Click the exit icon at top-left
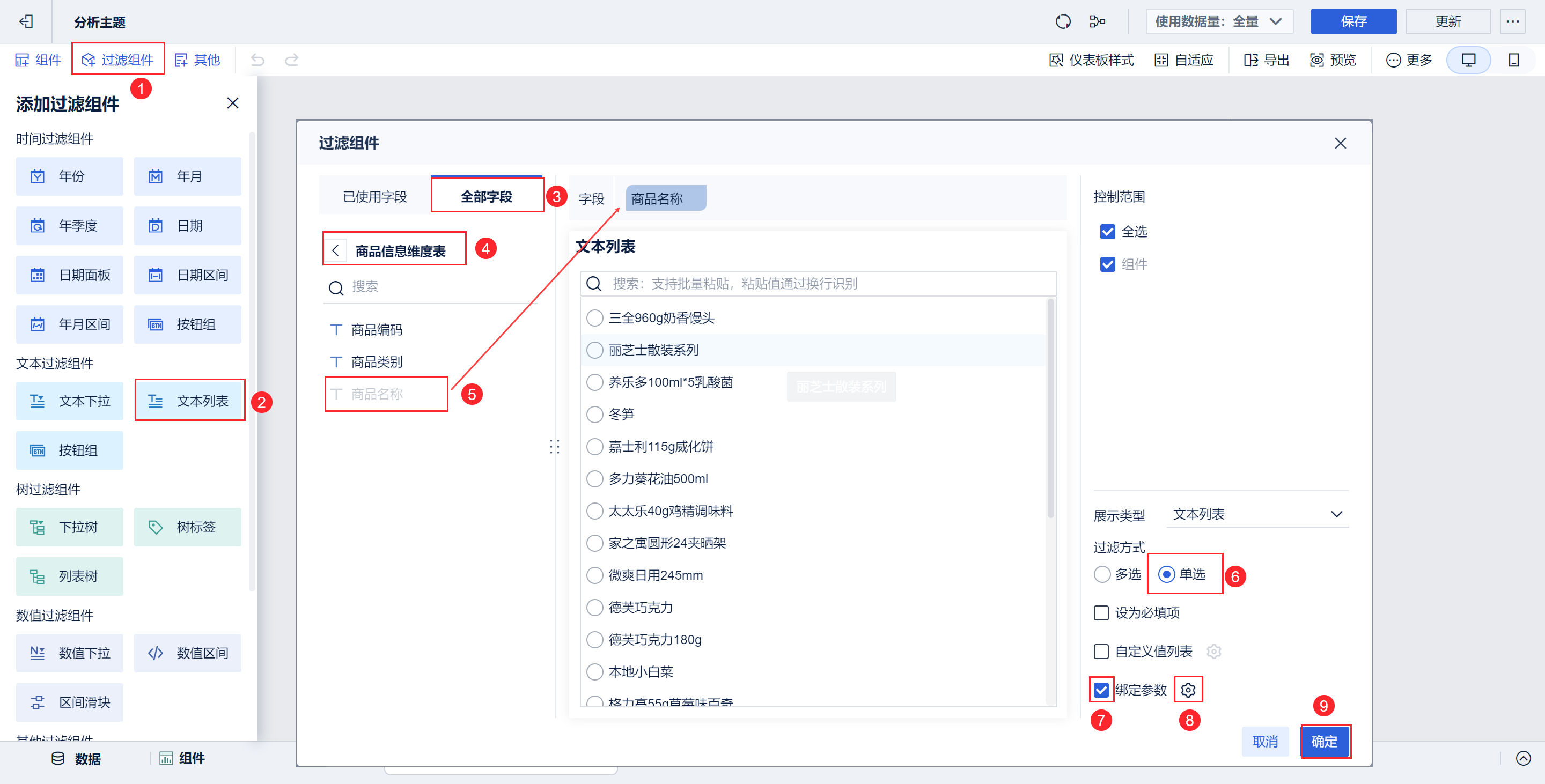The height and width of the screenshot is (784, 1545). [x=26, y=21]
